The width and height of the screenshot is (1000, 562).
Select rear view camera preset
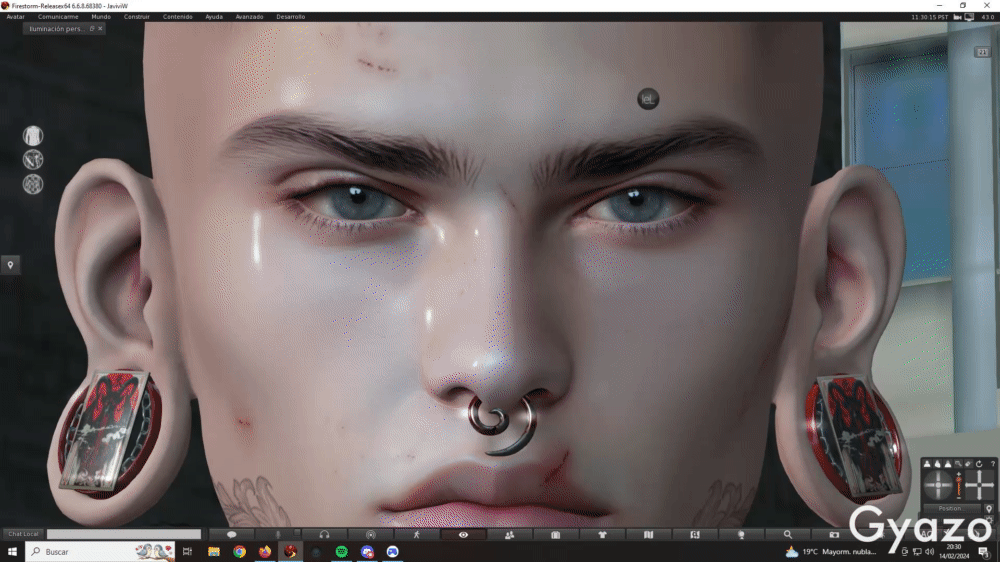coord(948,464)
